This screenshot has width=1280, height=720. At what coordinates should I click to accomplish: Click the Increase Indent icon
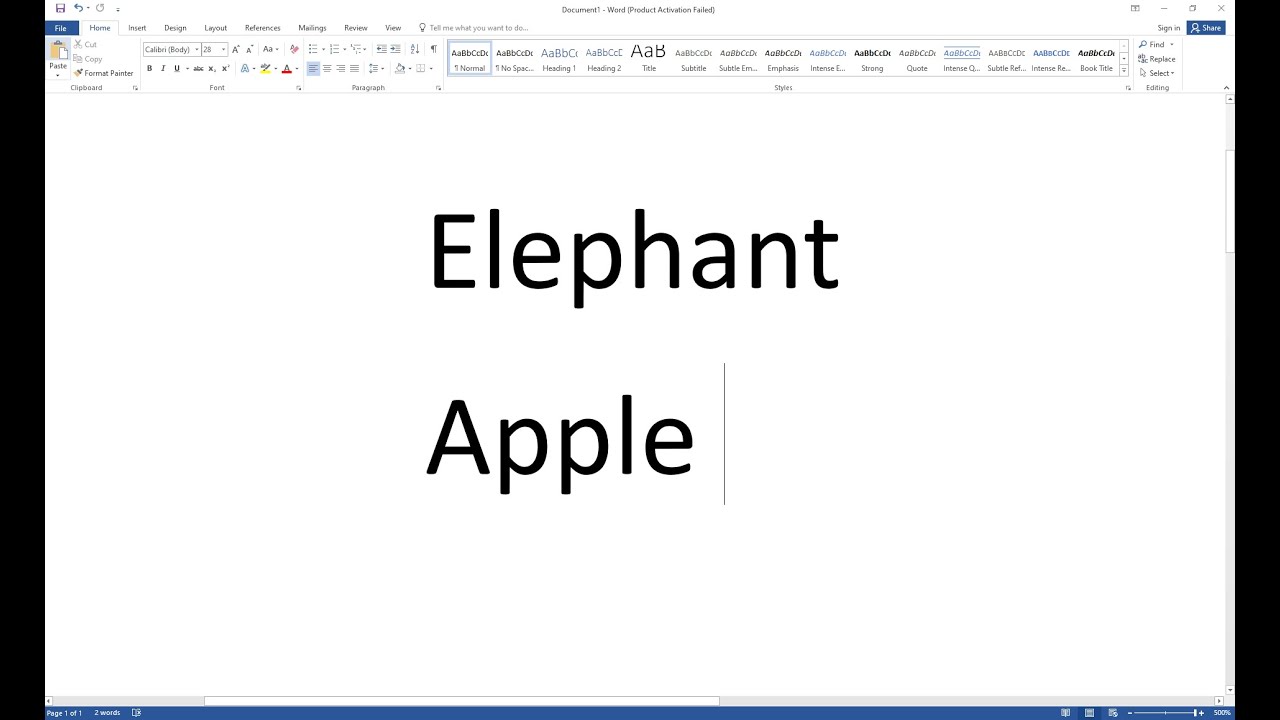point(395,49)
